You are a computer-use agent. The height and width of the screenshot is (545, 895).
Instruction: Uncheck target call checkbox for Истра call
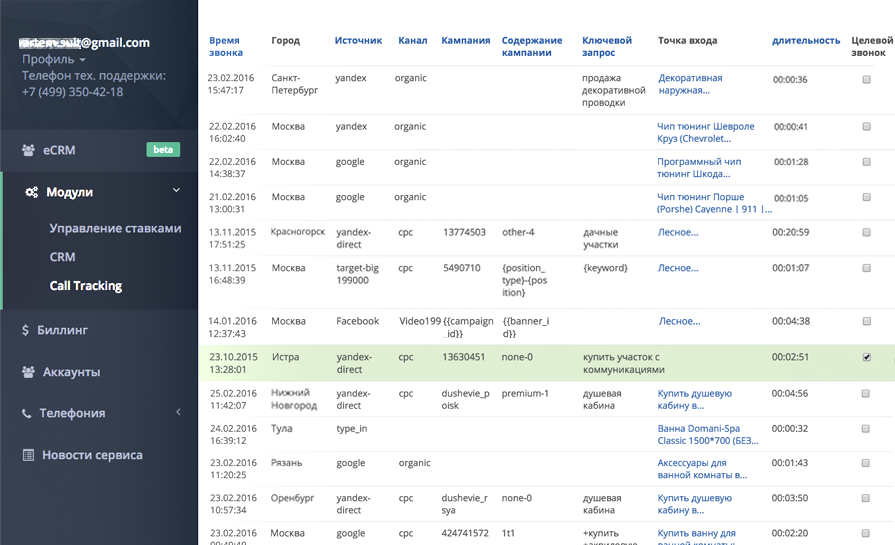coord(866,357)
